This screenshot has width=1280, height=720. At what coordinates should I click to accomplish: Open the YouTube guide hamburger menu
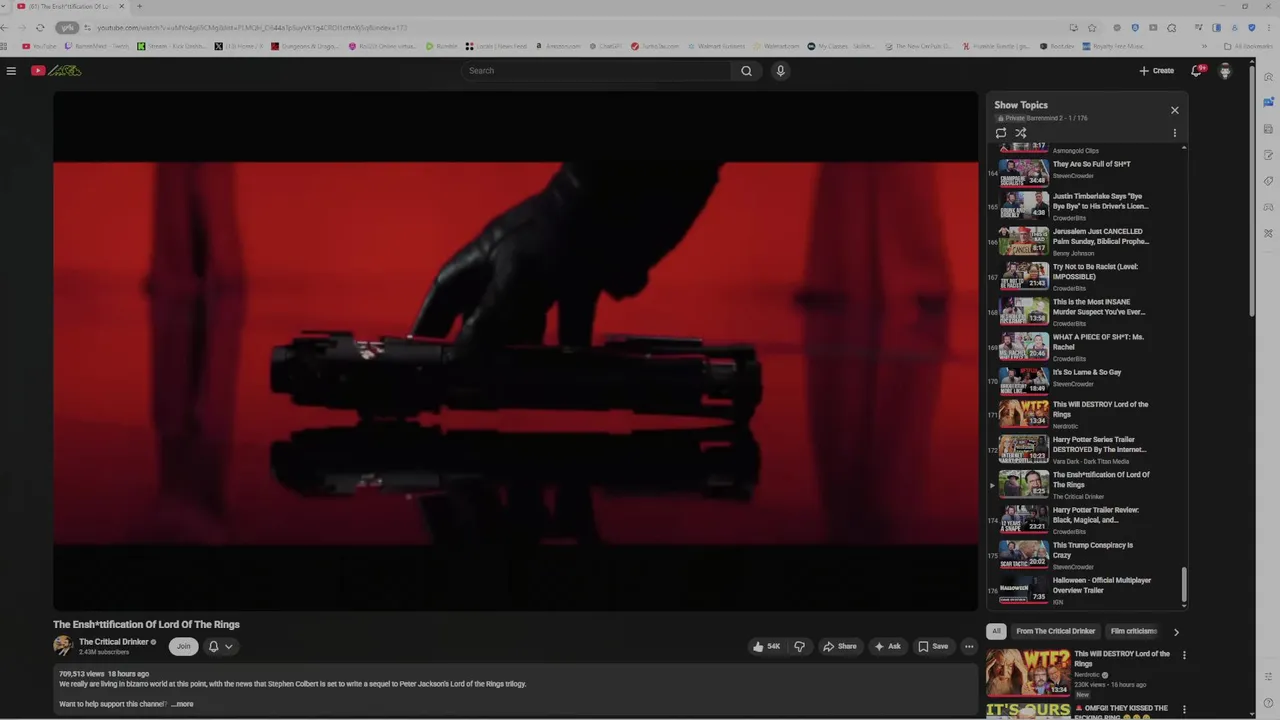(11, 71)
